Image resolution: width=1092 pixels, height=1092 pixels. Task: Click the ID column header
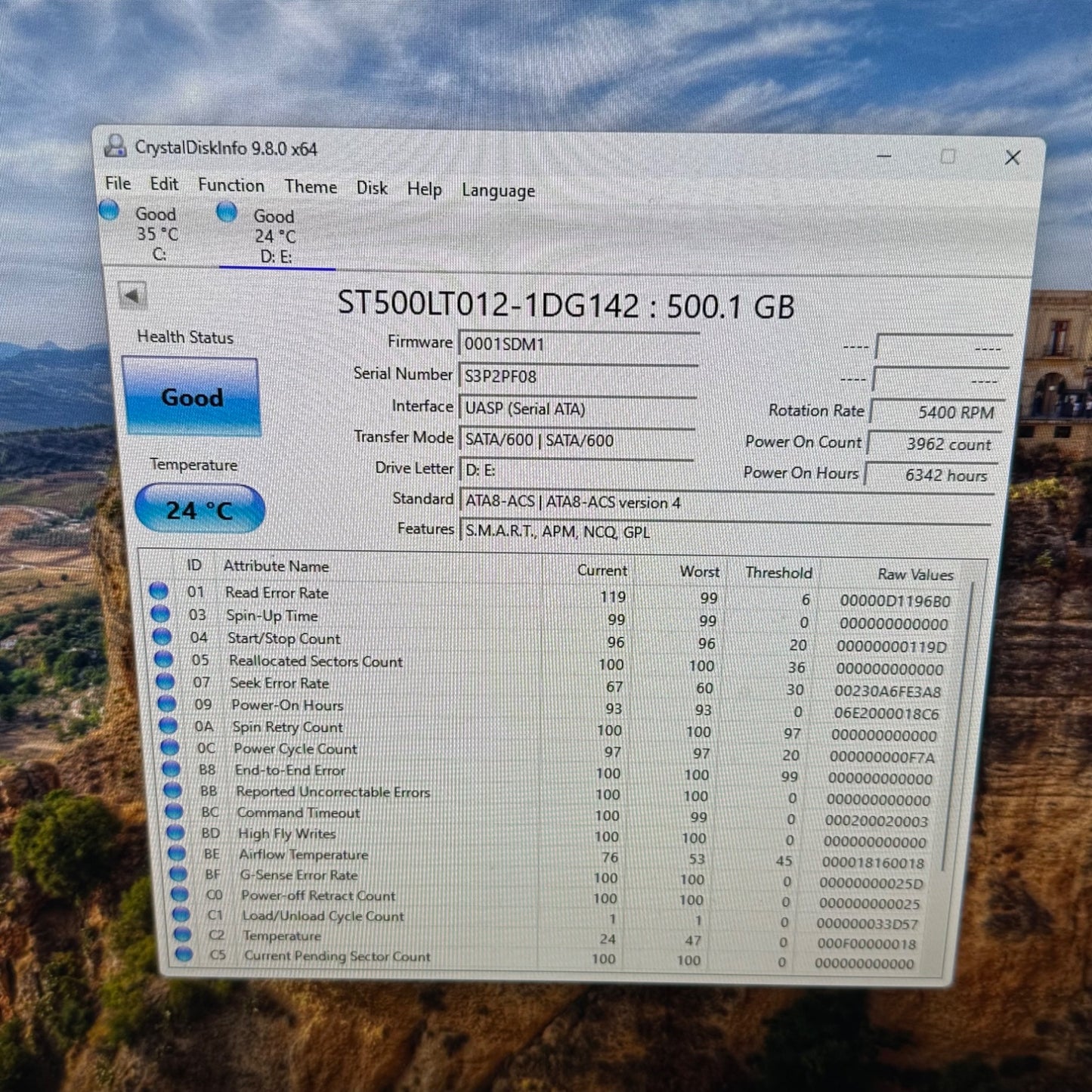coord(194,565)
